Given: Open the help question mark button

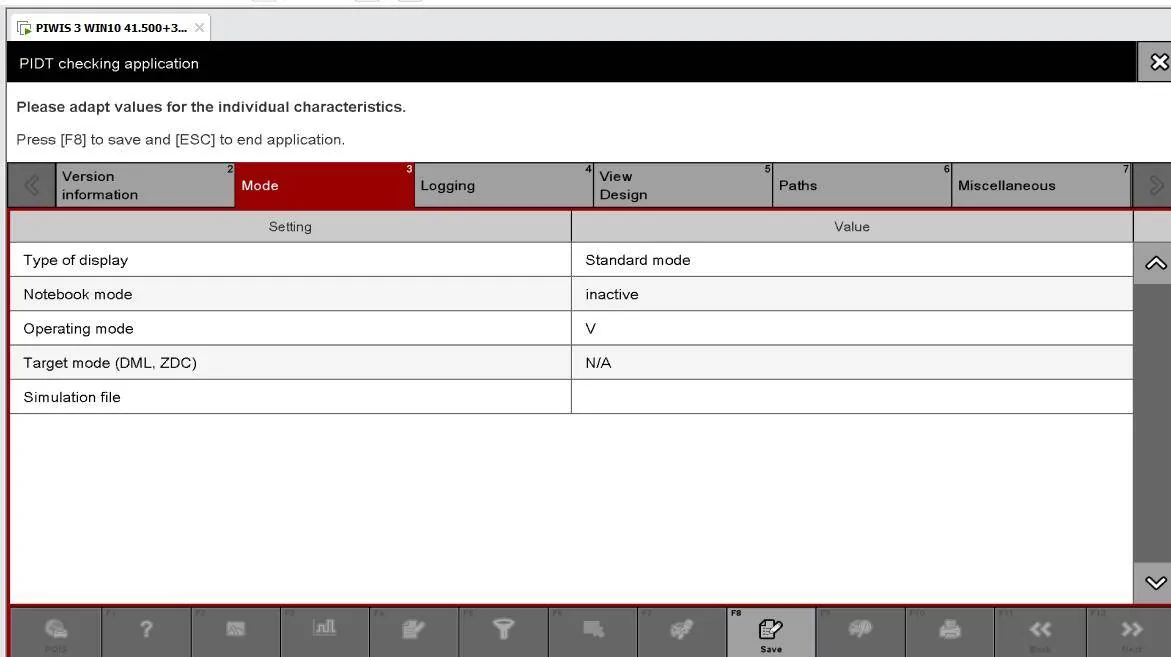Looking at the screenshot, I should click(x=146, y=632).
